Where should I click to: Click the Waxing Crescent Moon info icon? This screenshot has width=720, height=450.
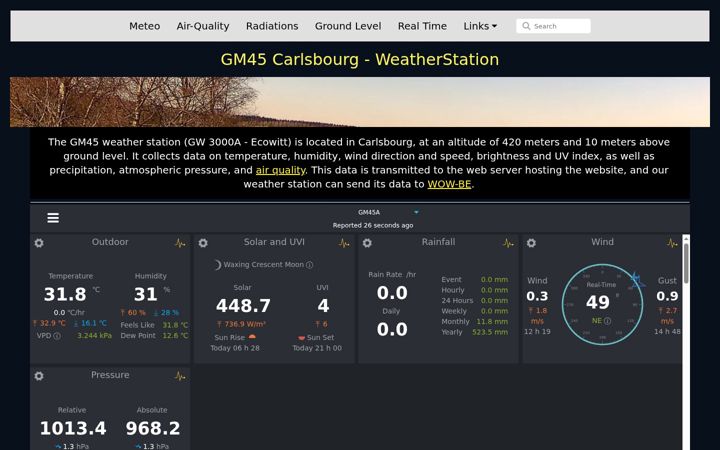tap(309, 265)
